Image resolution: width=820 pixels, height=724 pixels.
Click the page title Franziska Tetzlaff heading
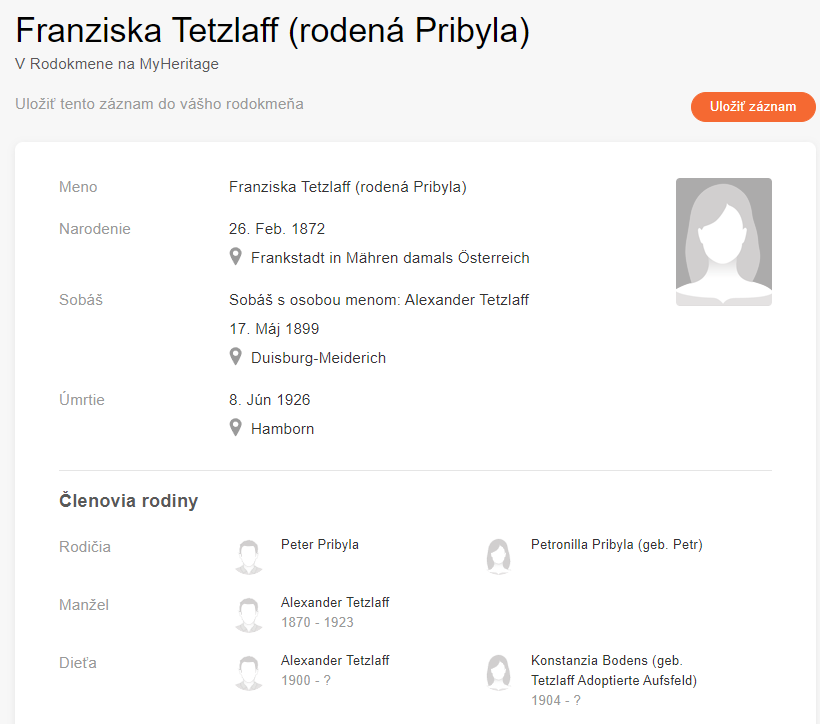272,31
